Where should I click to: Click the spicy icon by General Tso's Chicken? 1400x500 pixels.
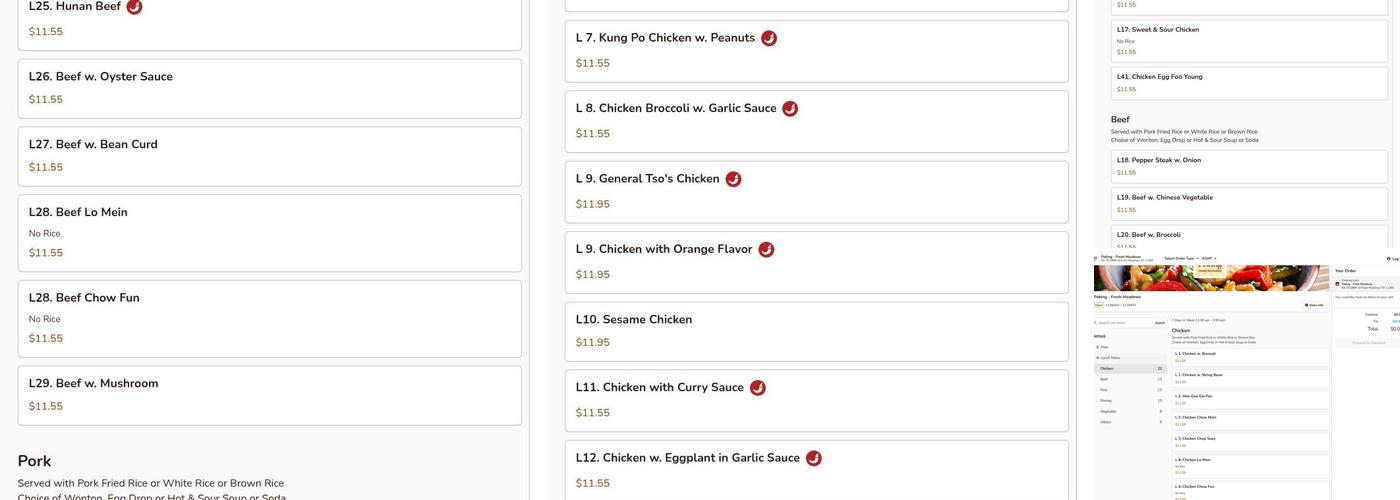point(733,179)
